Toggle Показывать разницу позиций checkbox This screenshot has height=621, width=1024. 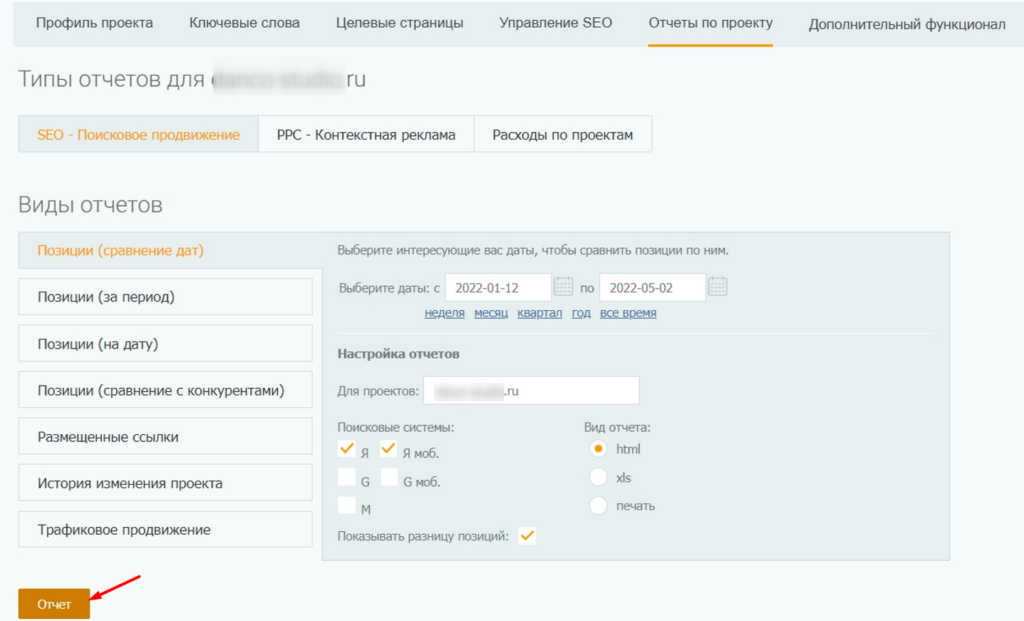528,536
